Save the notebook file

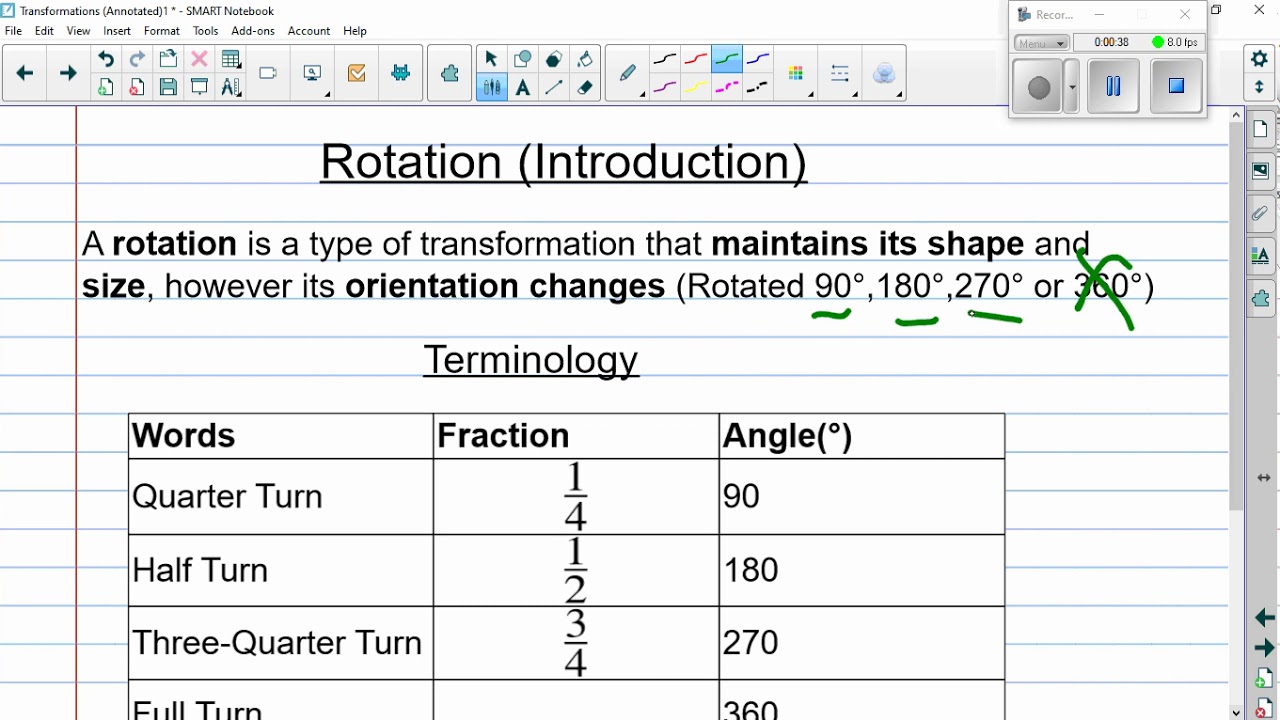tap(168, 88)
